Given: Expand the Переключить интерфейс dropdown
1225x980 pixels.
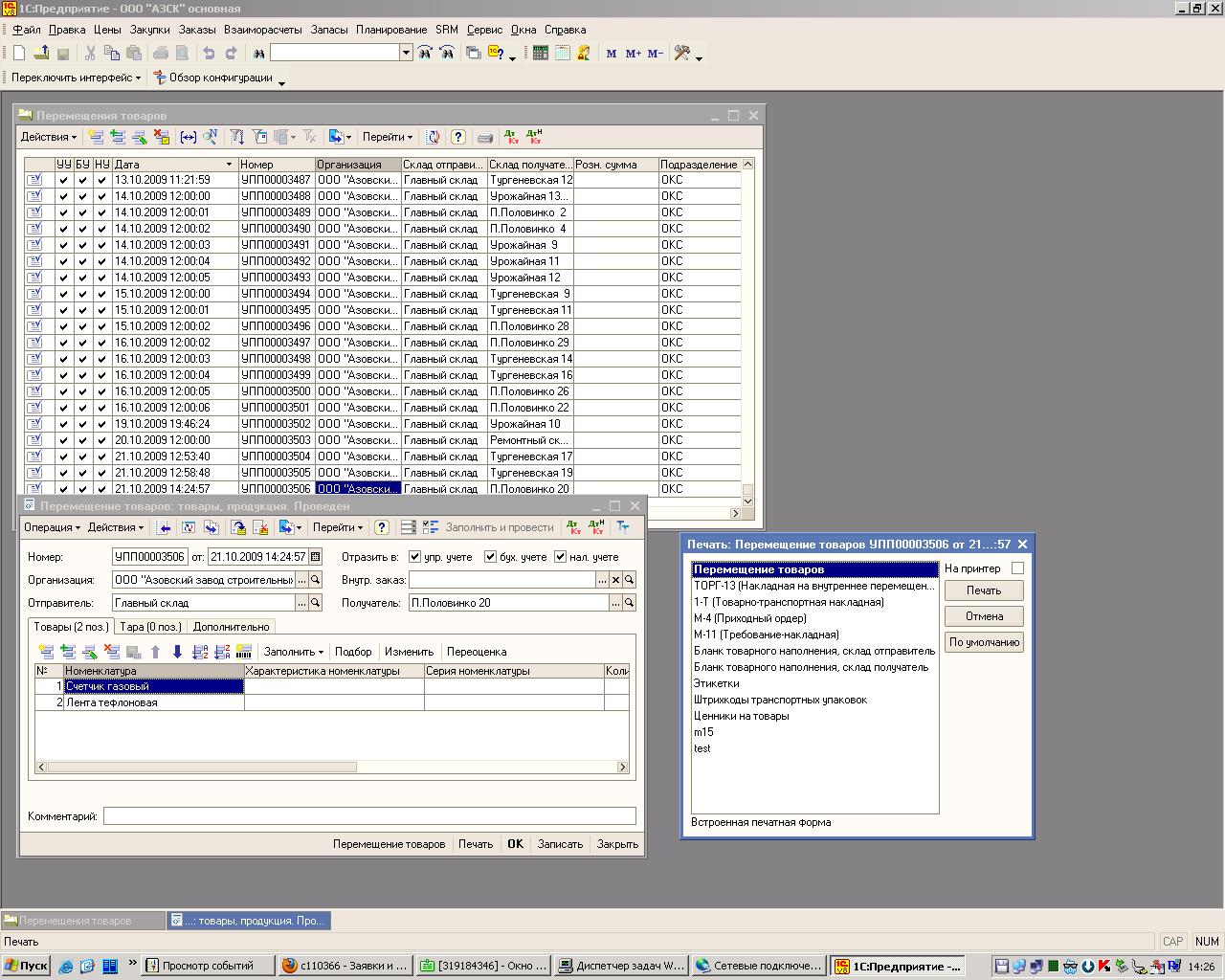Looking at the screenshot, I should pyautogui.click(x=76, y=78).
